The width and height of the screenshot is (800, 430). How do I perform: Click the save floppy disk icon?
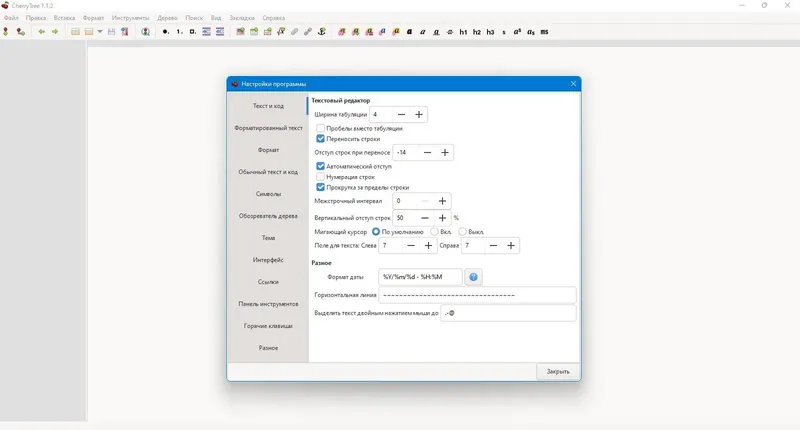(111, 32)
